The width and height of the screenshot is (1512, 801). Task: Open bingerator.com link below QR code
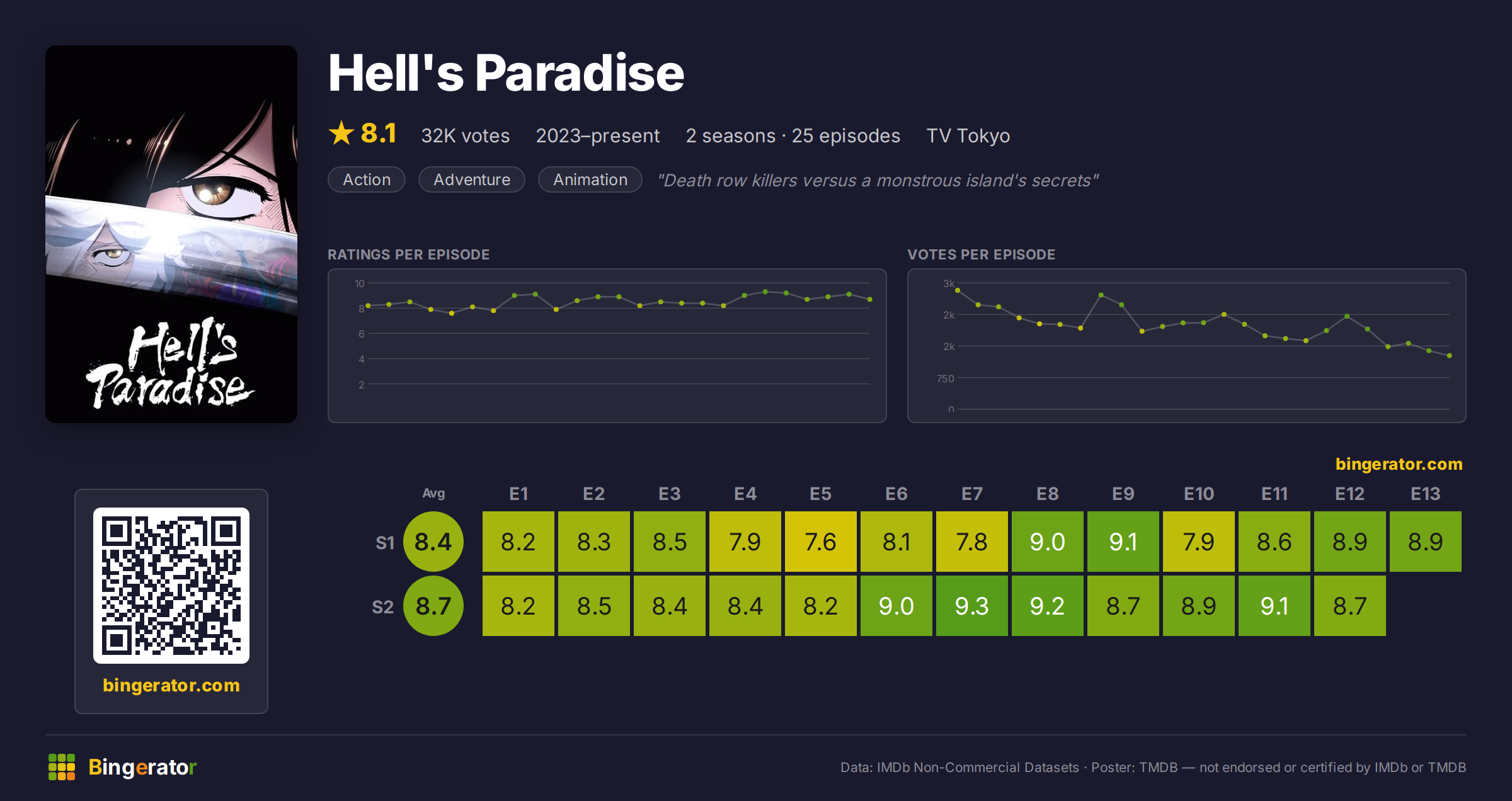171,685
